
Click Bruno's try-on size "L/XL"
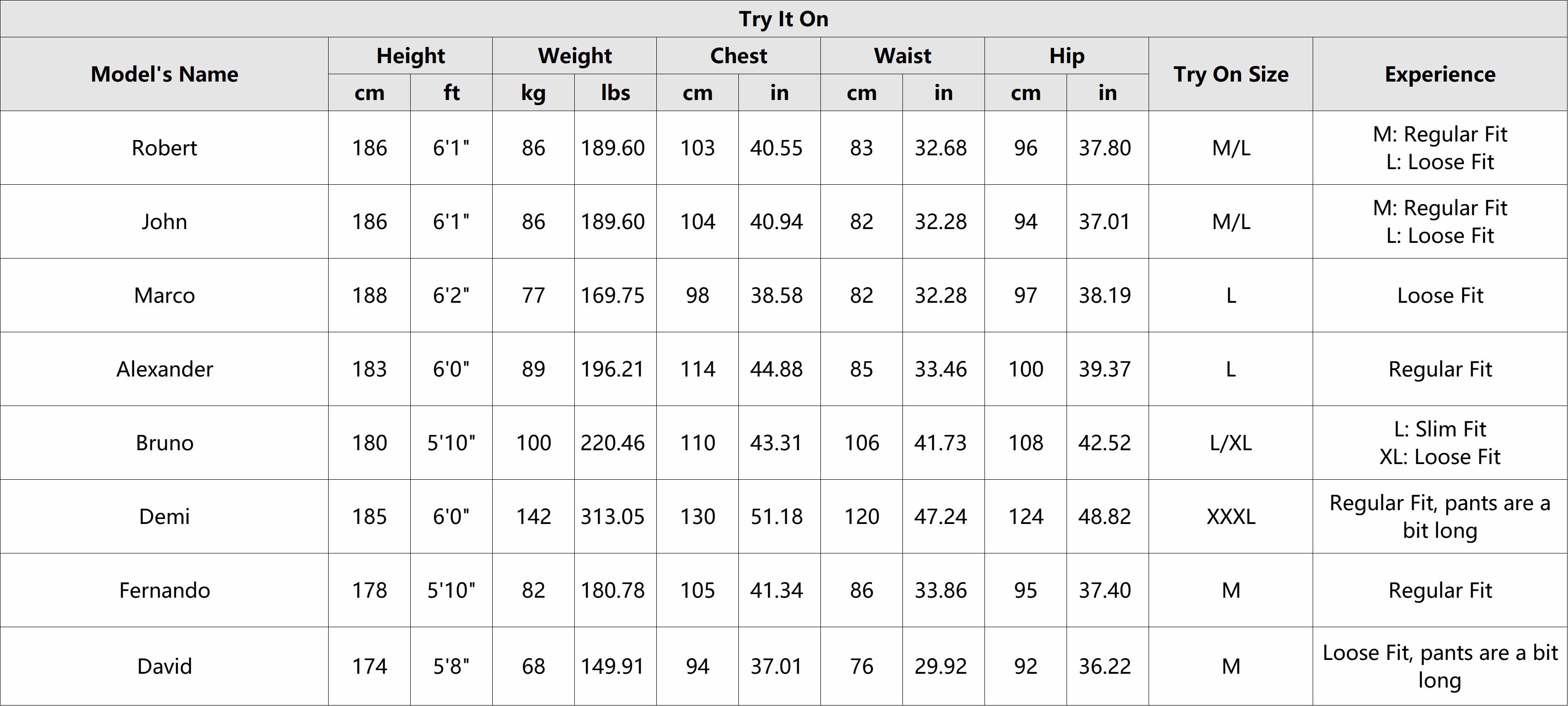(x=1230, y=442)
